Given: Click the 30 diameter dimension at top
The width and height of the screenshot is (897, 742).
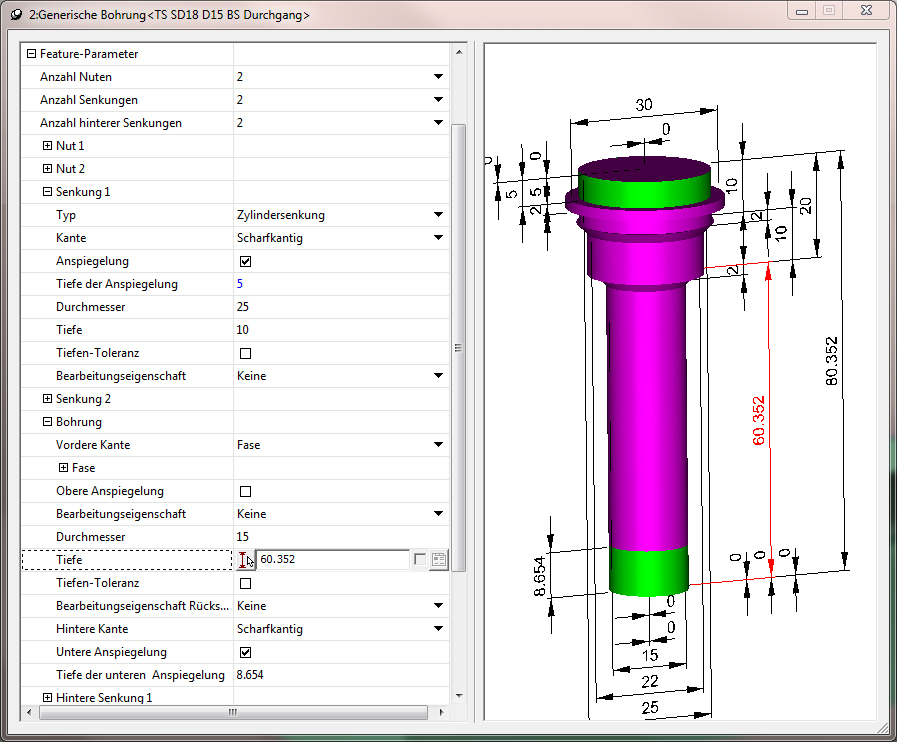Looking at the screenshot, I should coord(643,105).
